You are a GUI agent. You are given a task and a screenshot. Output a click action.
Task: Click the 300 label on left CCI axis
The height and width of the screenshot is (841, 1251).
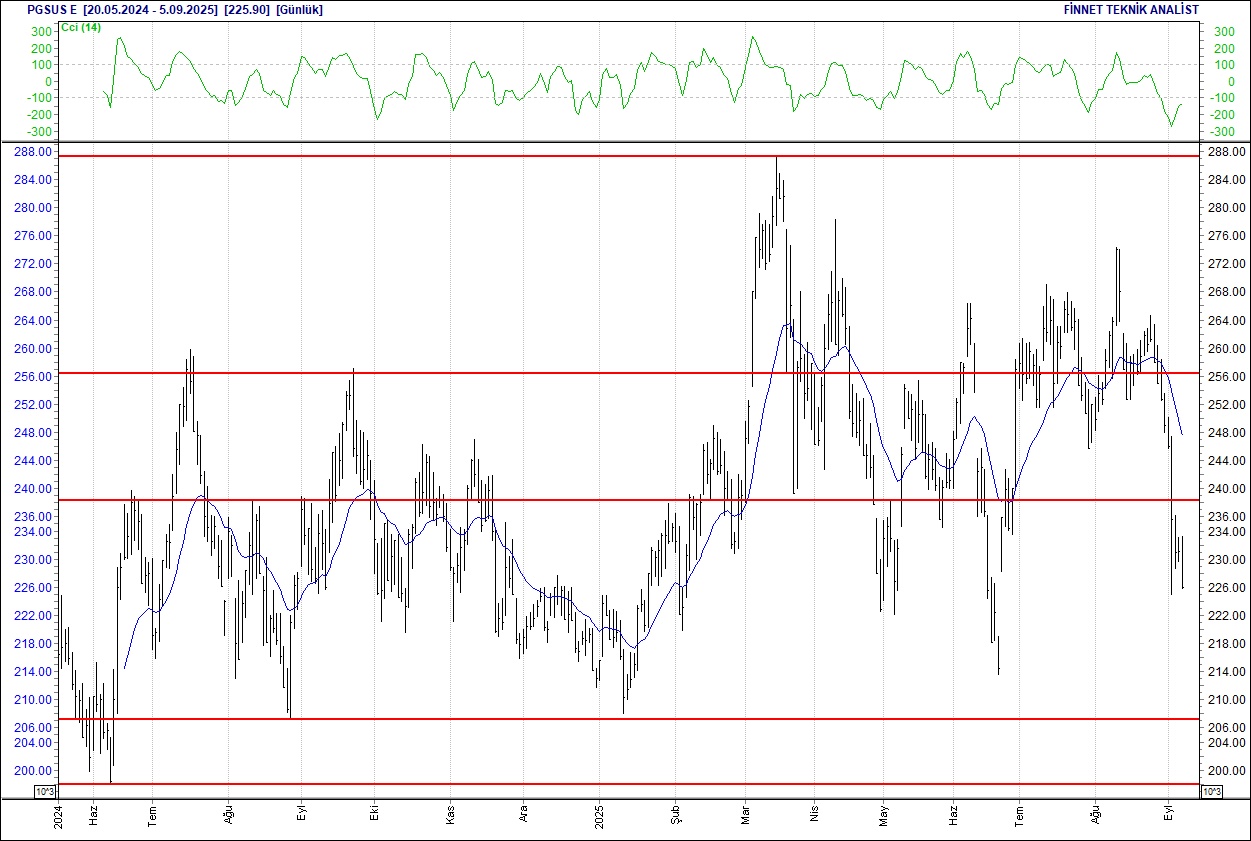(x=41, y=32)
